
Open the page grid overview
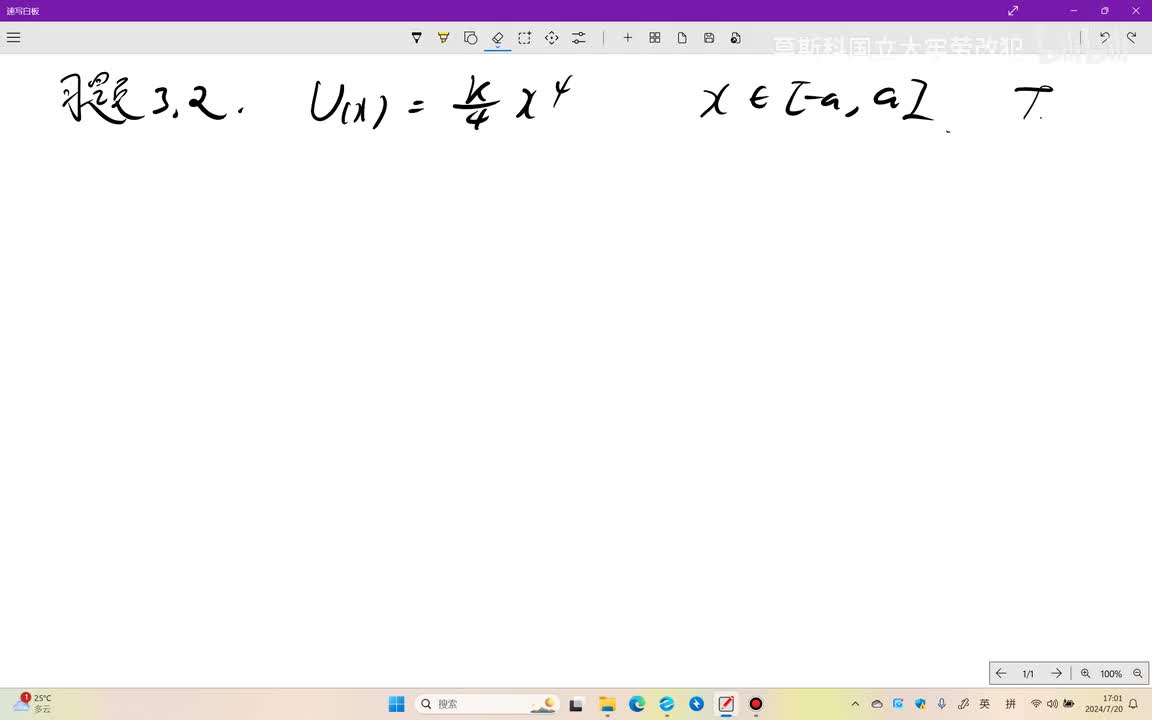click(655, 37)
